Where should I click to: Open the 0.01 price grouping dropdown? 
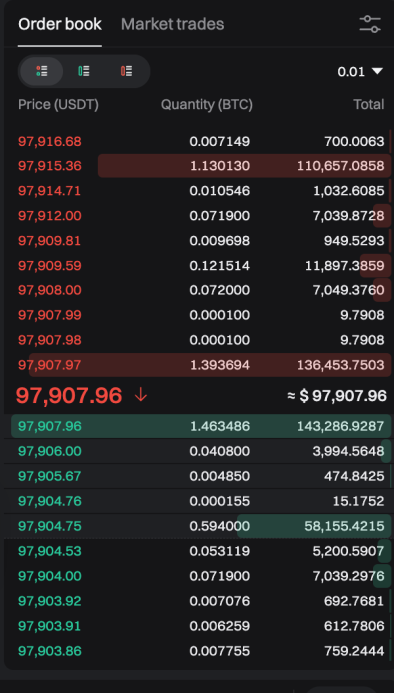(x=360, y=72)
